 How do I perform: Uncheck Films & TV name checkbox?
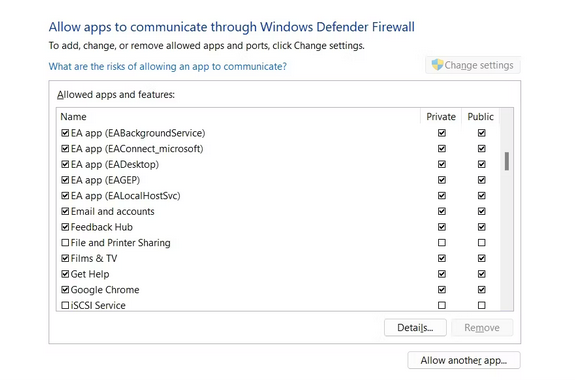[x=65, y=258]
